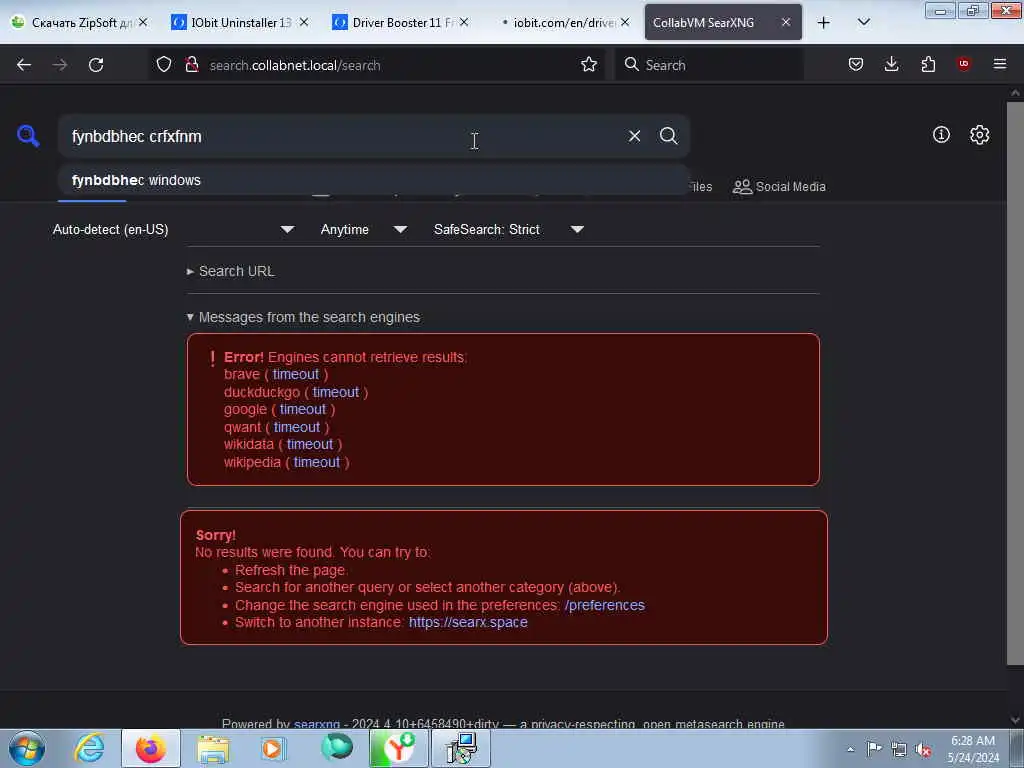Open SearXNG preferences gear icon

point(980,135)
